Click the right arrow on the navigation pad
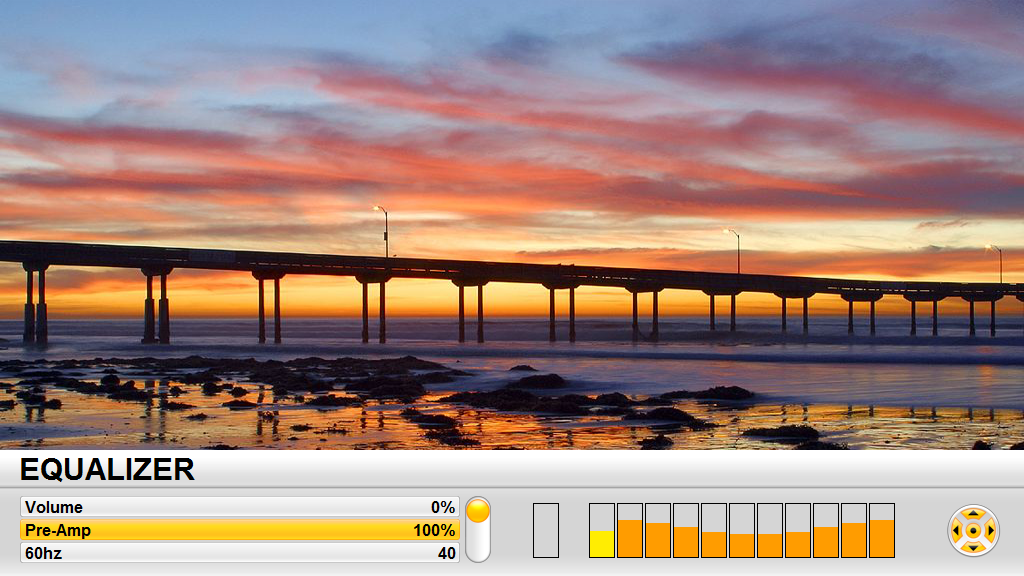Screen dimensions: 1024x576 point(990,530)
